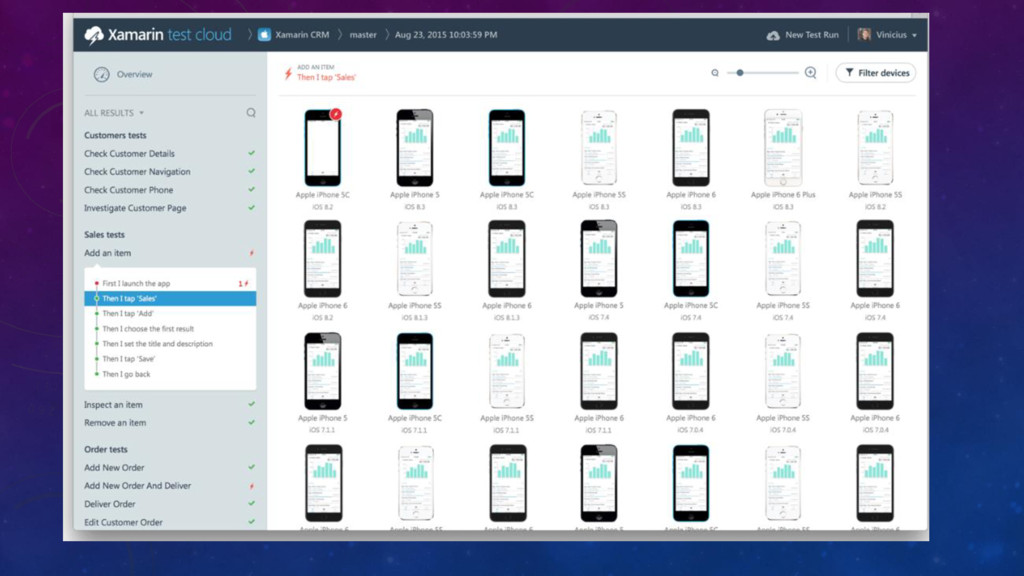
Task: Click the Sales tests group heading
Action: [x=104, y=234]
